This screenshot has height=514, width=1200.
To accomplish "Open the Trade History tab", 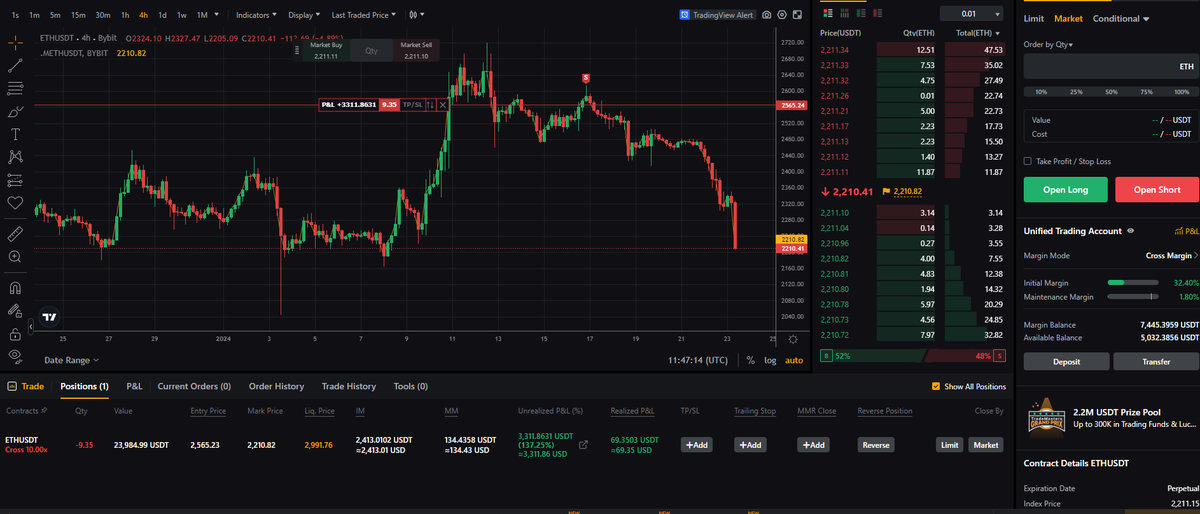I will tap(349, 386).
